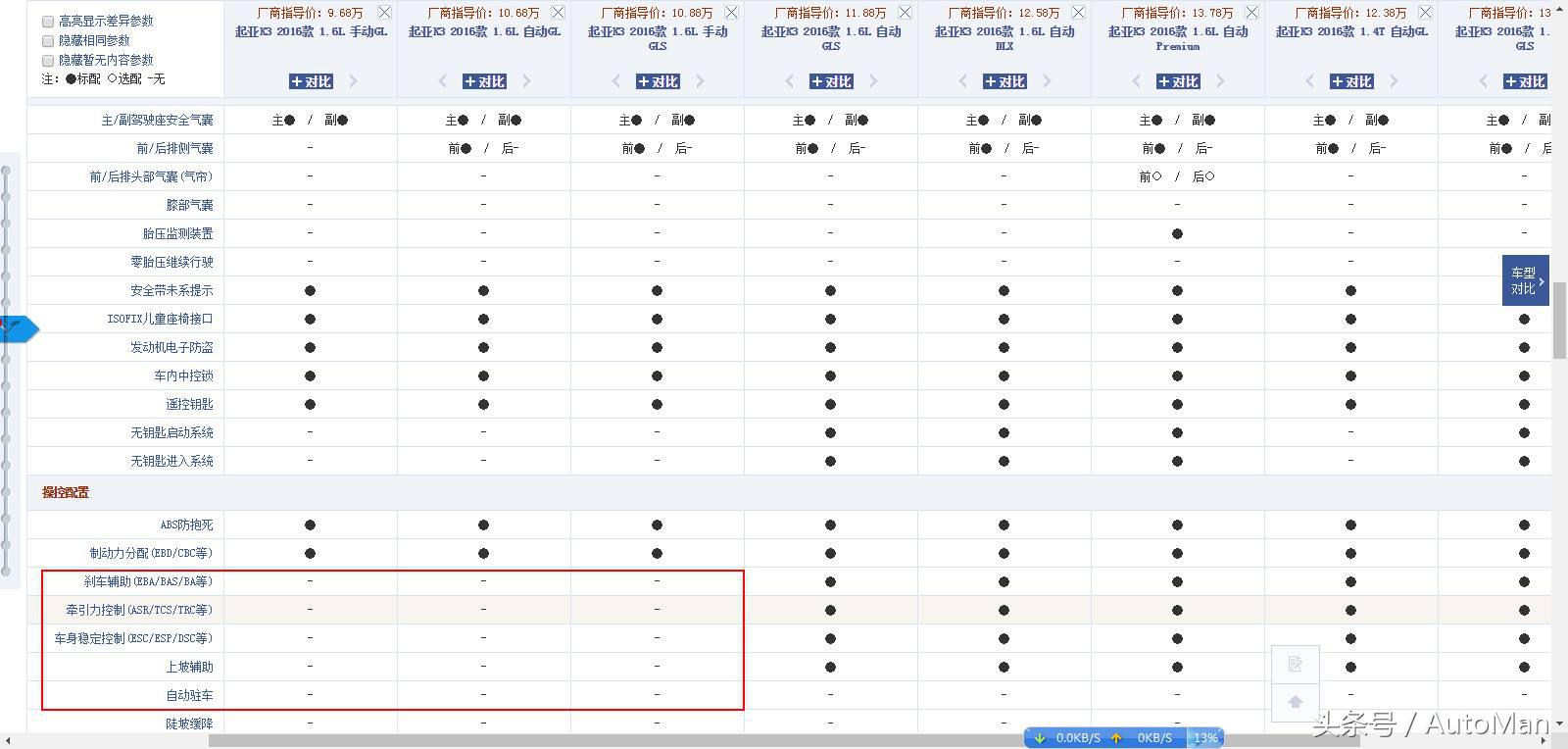Screen dimensions: 1568x749
Task: Open 起亚K3 2016款 1.6L 手动GLS link
Action: point(658,38)
